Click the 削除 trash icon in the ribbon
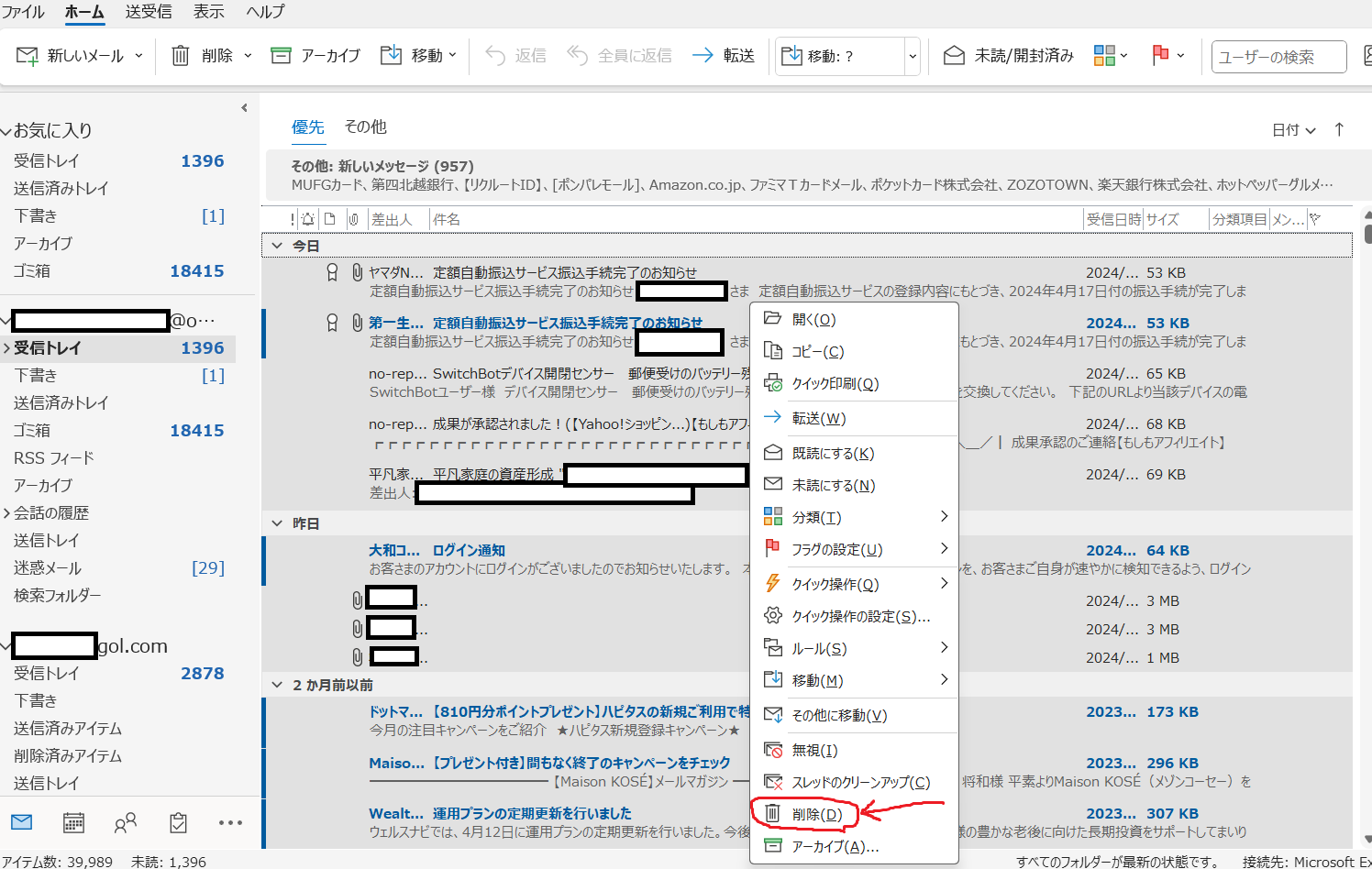The height and width of the screenshot is (869, 1372). tap(180, 55)
